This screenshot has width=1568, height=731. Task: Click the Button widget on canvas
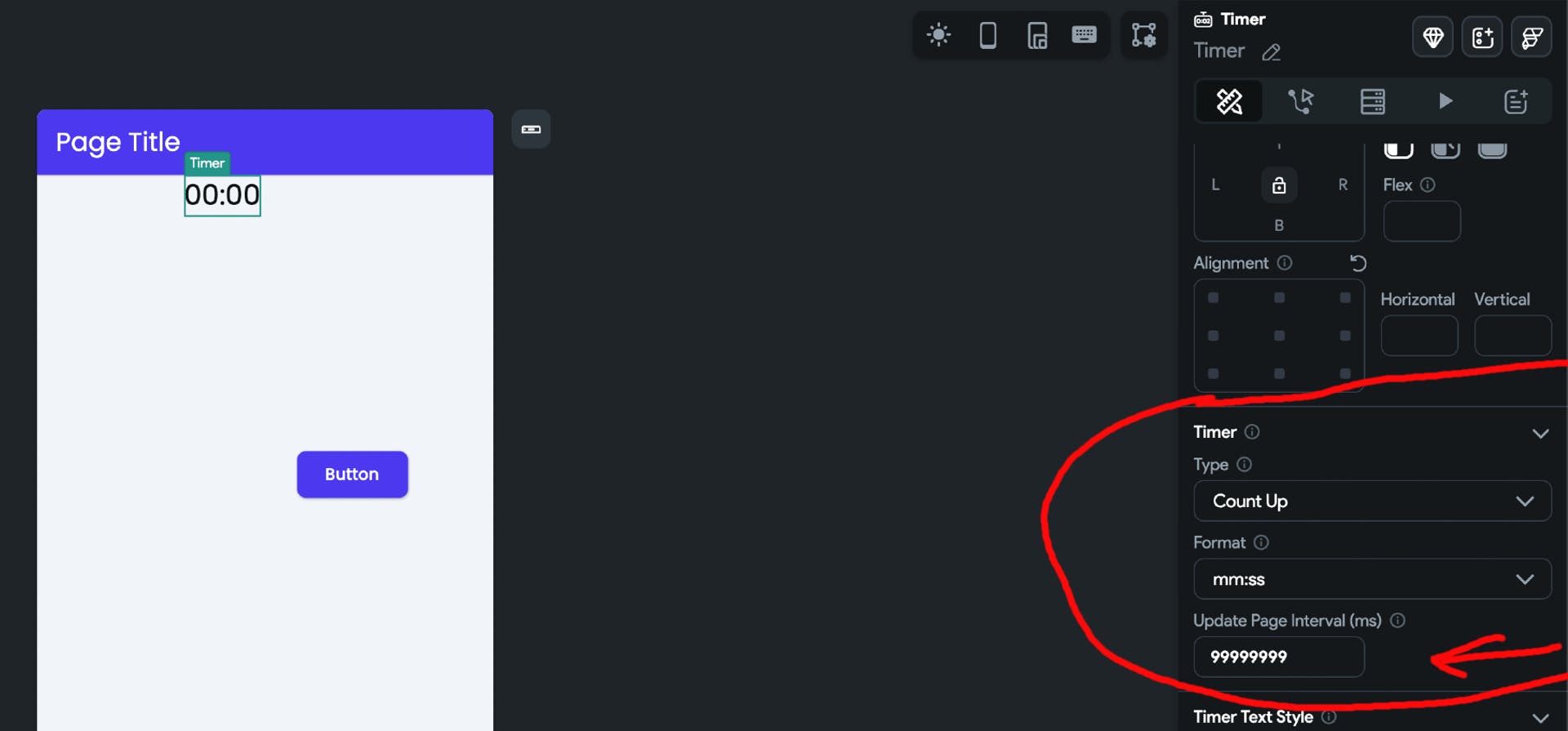point(352,475)
